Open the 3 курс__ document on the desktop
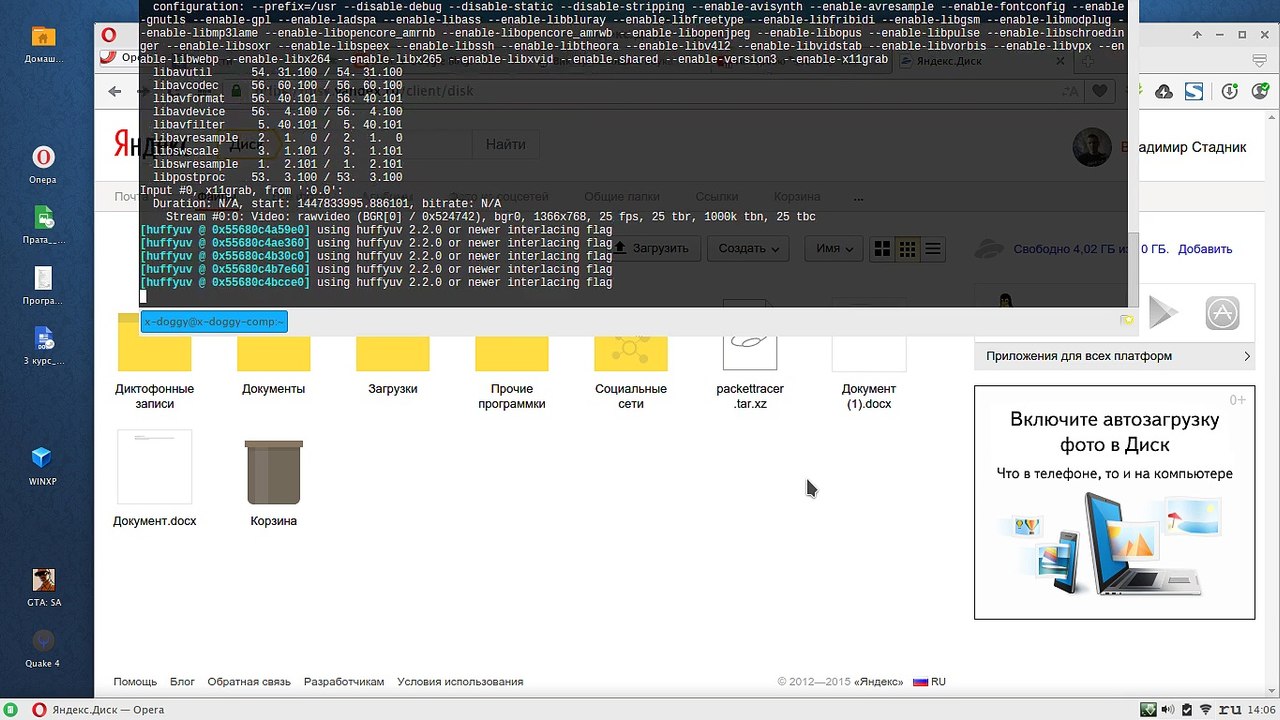 click(43, 345)
